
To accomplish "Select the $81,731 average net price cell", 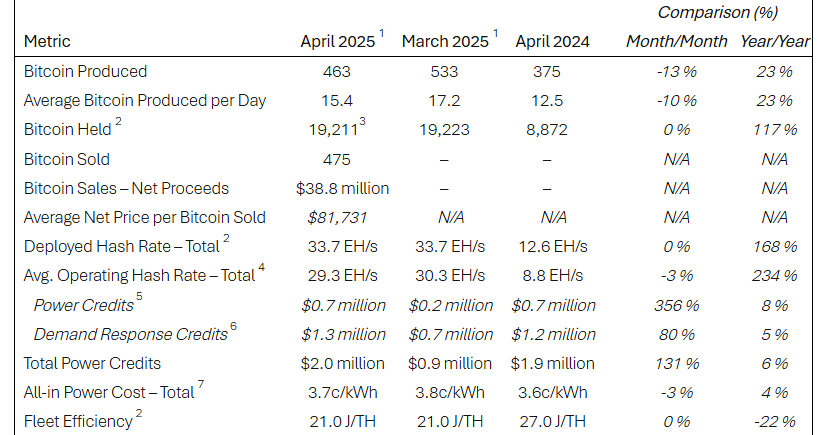I will coord(342,217).
